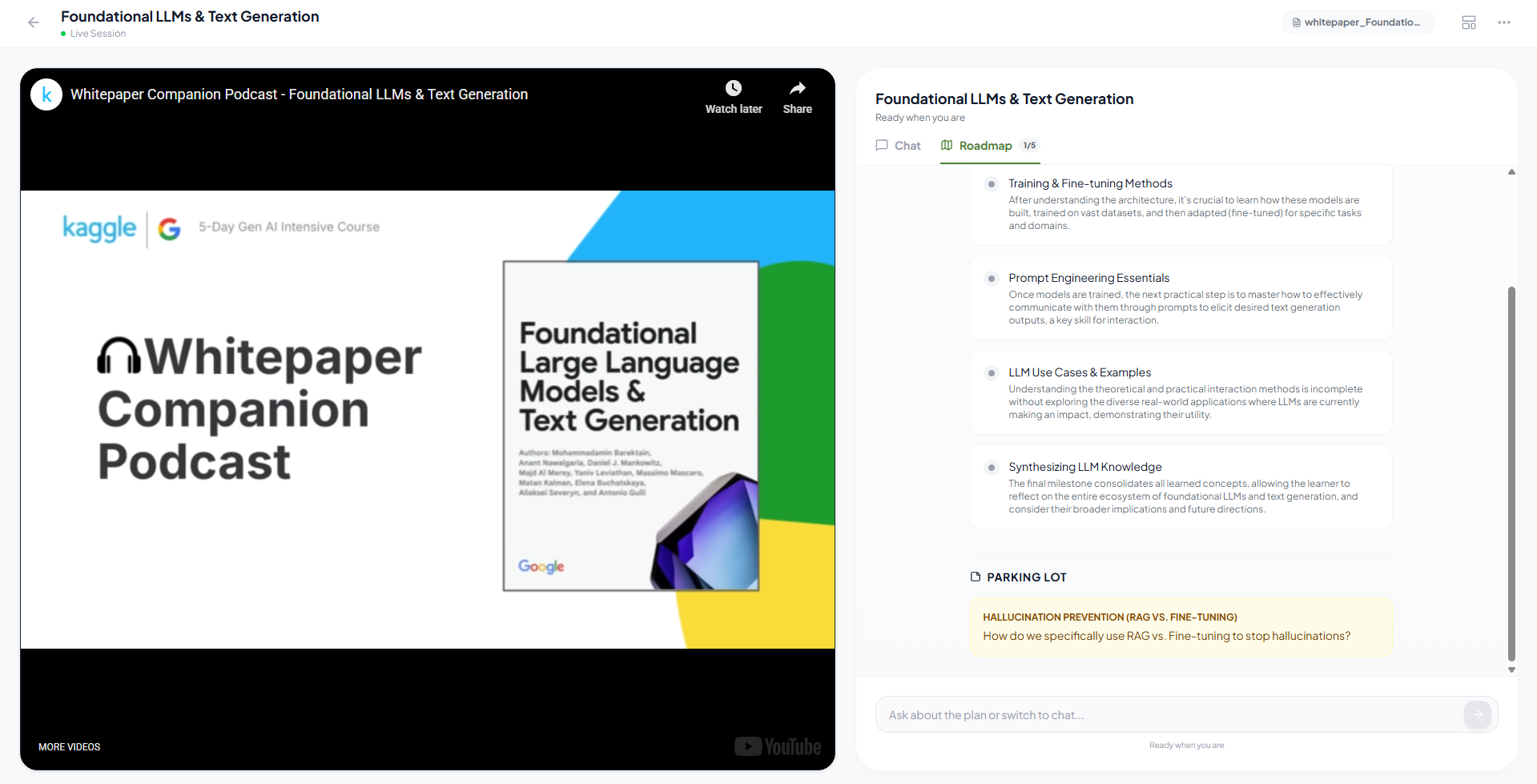Play the video by clicking the thumbnail
The width and height of the screenshot is (1537, 784).
(x=428, y=419)
